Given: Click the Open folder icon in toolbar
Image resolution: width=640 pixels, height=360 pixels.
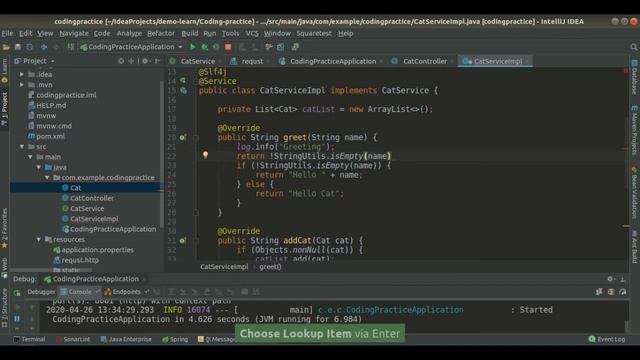Looking at the screenshot, I should pos(6,47).
